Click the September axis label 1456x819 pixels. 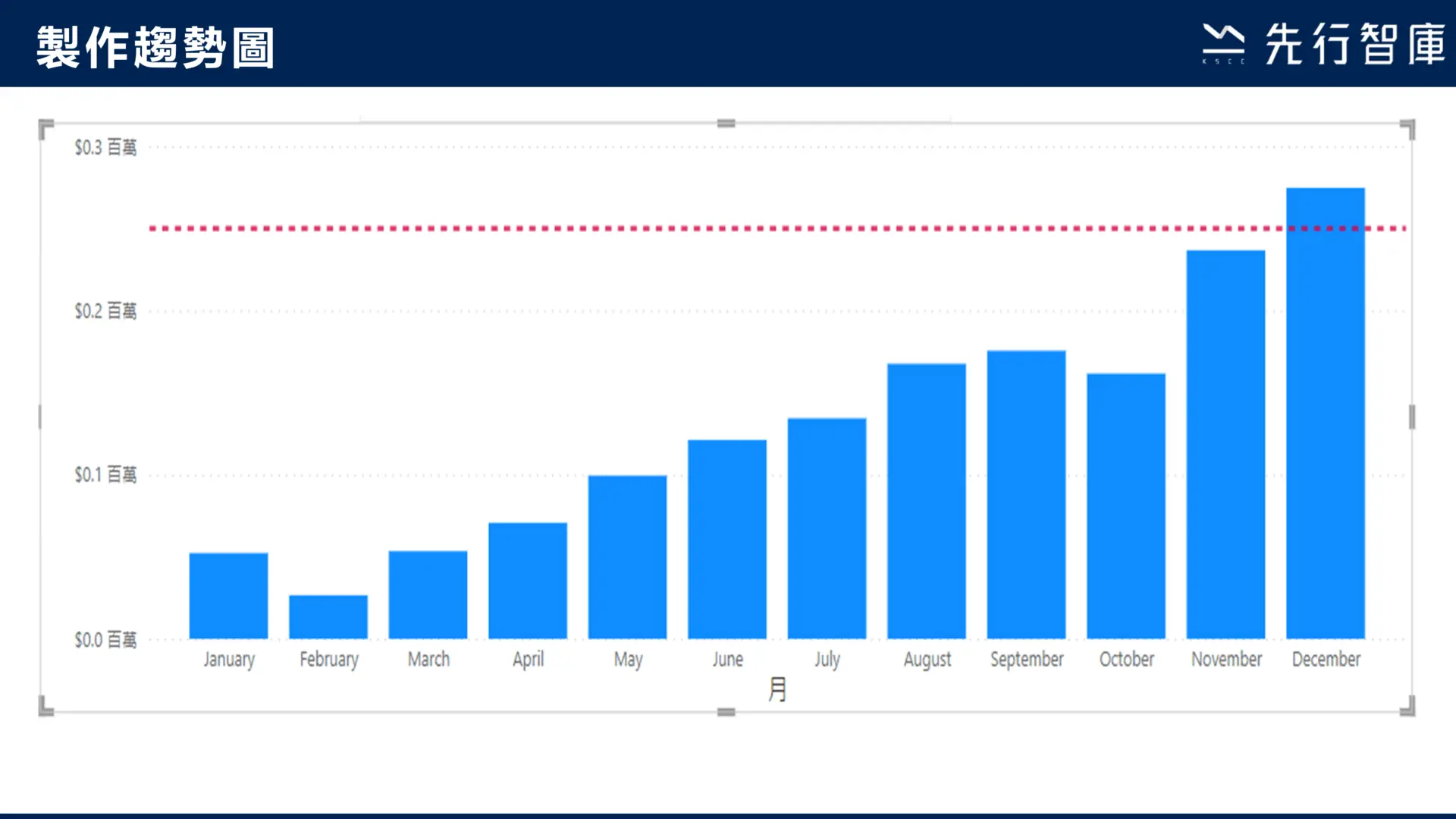(x=1027, y=660)
